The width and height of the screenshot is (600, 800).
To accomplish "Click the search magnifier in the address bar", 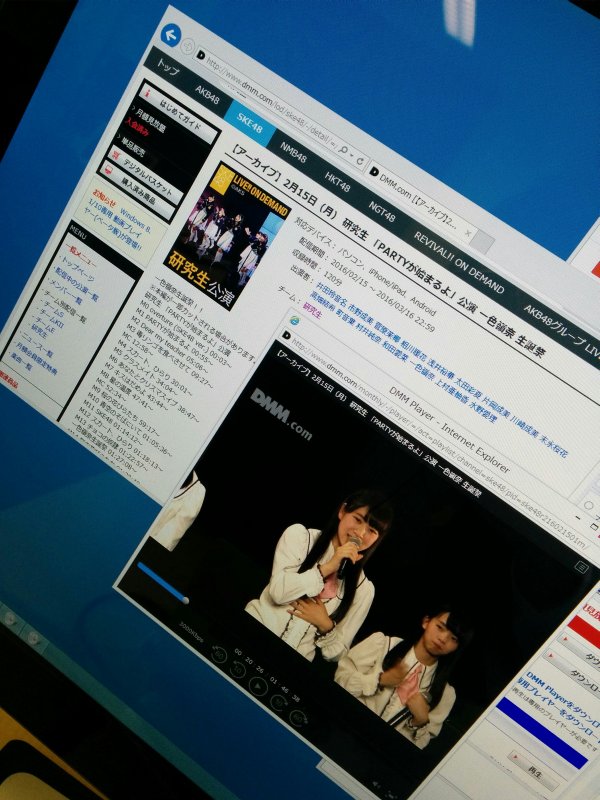I will [344, 151].
